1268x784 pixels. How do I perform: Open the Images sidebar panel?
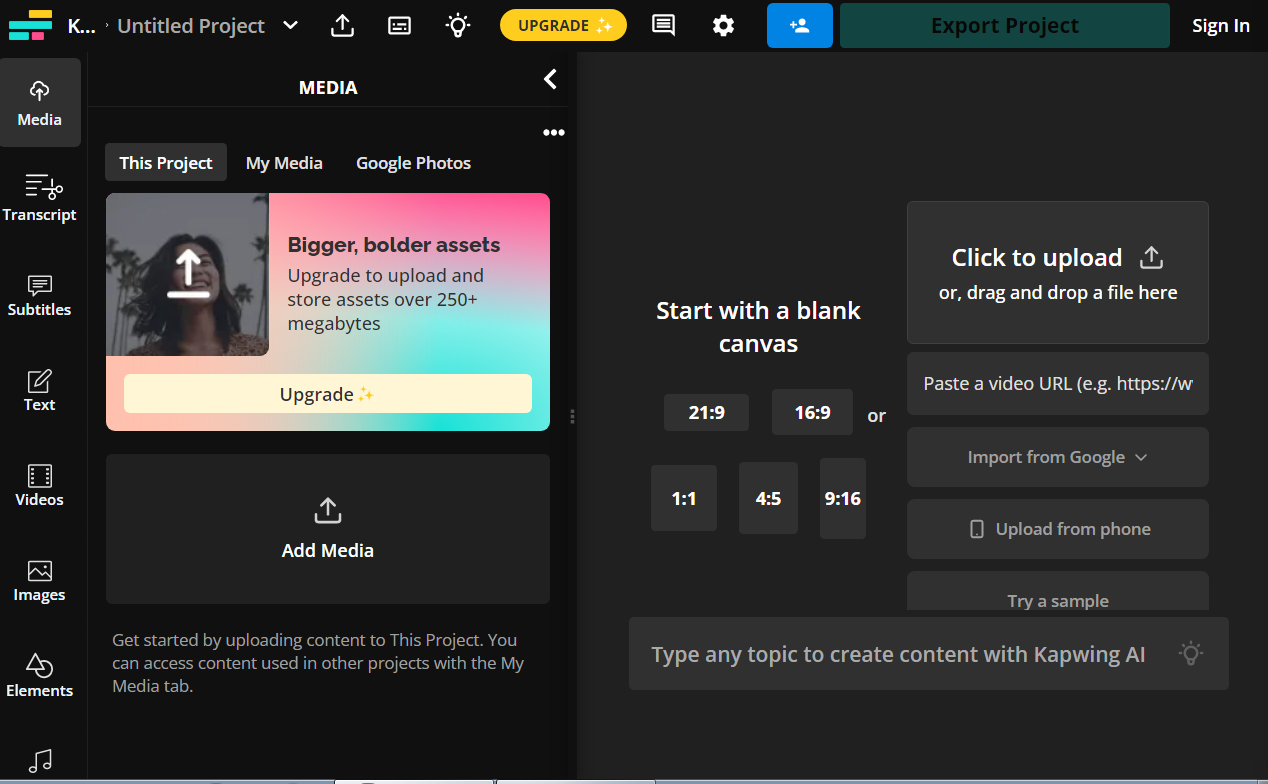[x=40, y=580]
